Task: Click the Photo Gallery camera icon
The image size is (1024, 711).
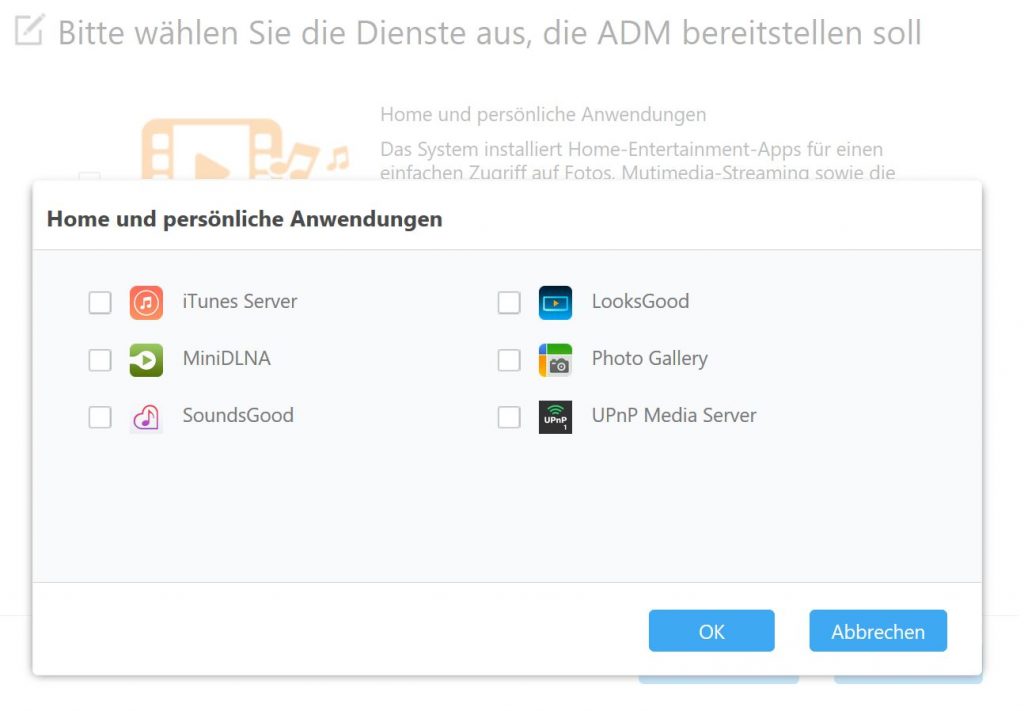Action: point(555,360)
